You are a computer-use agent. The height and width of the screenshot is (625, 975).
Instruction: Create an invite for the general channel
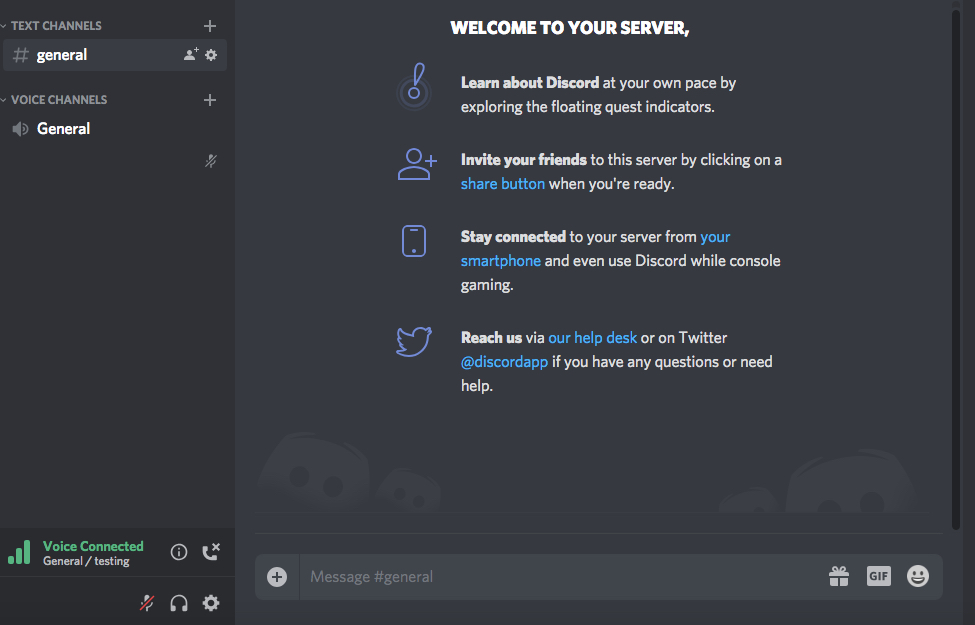tap(188, 55)
